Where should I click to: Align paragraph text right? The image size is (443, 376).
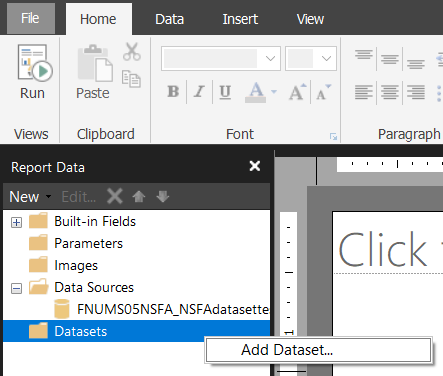click(x=416, y=92)
